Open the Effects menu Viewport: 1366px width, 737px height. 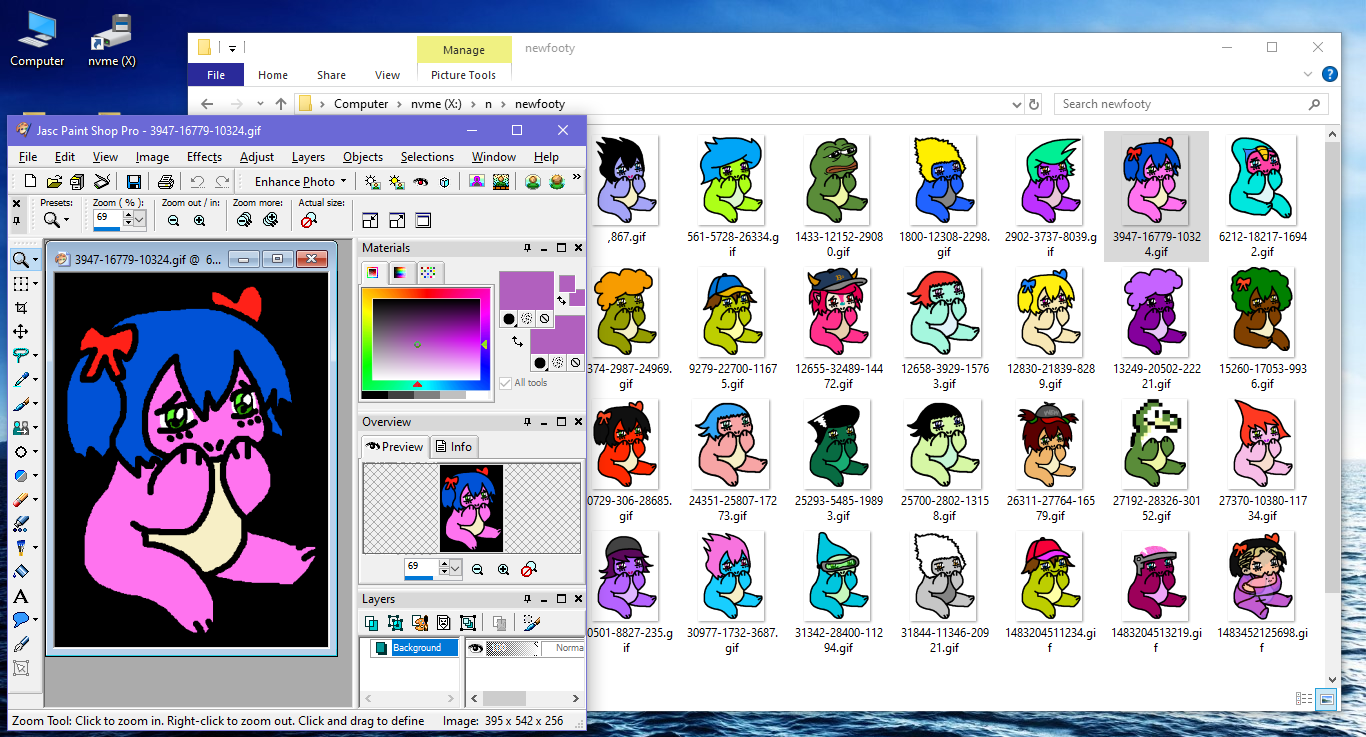click(204, 157)
